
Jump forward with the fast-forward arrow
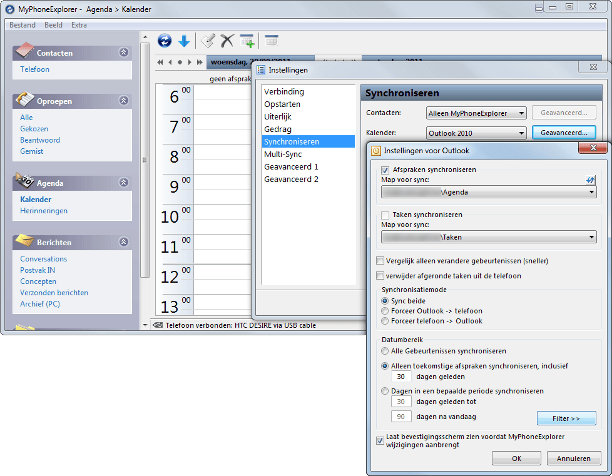[x=199, y=62]
